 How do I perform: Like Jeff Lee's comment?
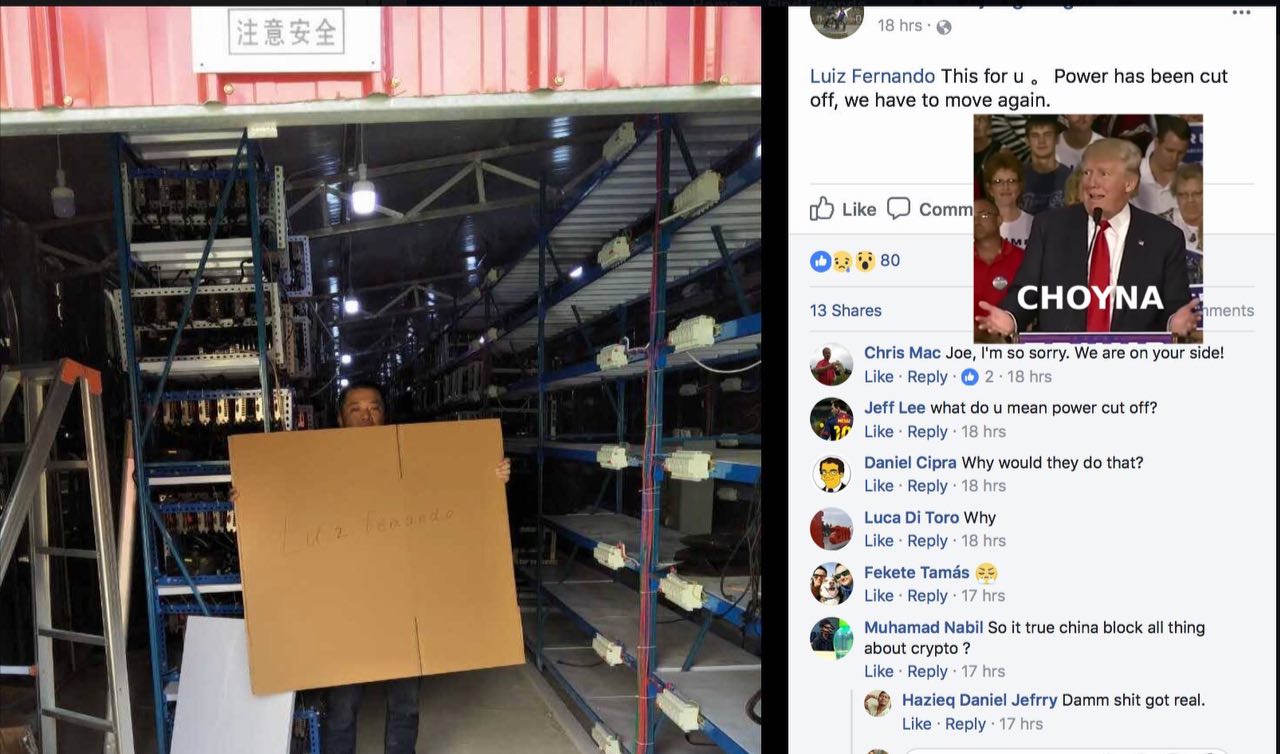[879, 431]
